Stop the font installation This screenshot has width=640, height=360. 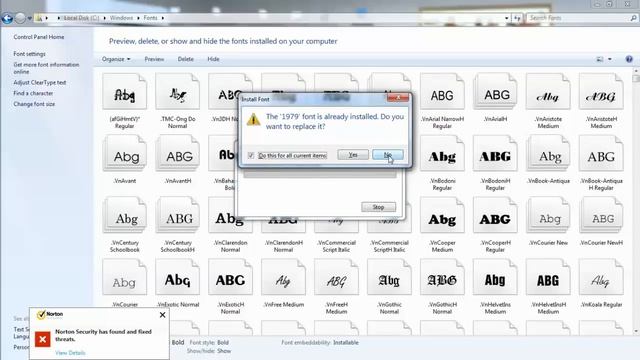pyautogui.click(x=378, y=207)
